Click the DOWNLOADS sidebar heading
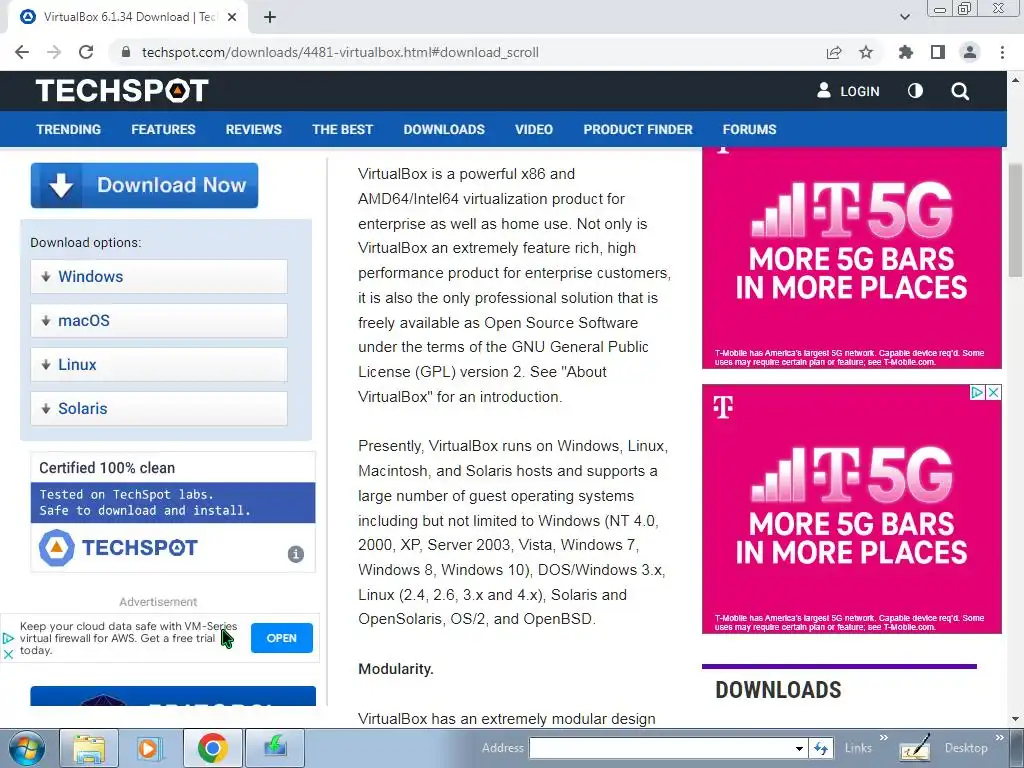 pyautogui.click(x=778, y=690)
